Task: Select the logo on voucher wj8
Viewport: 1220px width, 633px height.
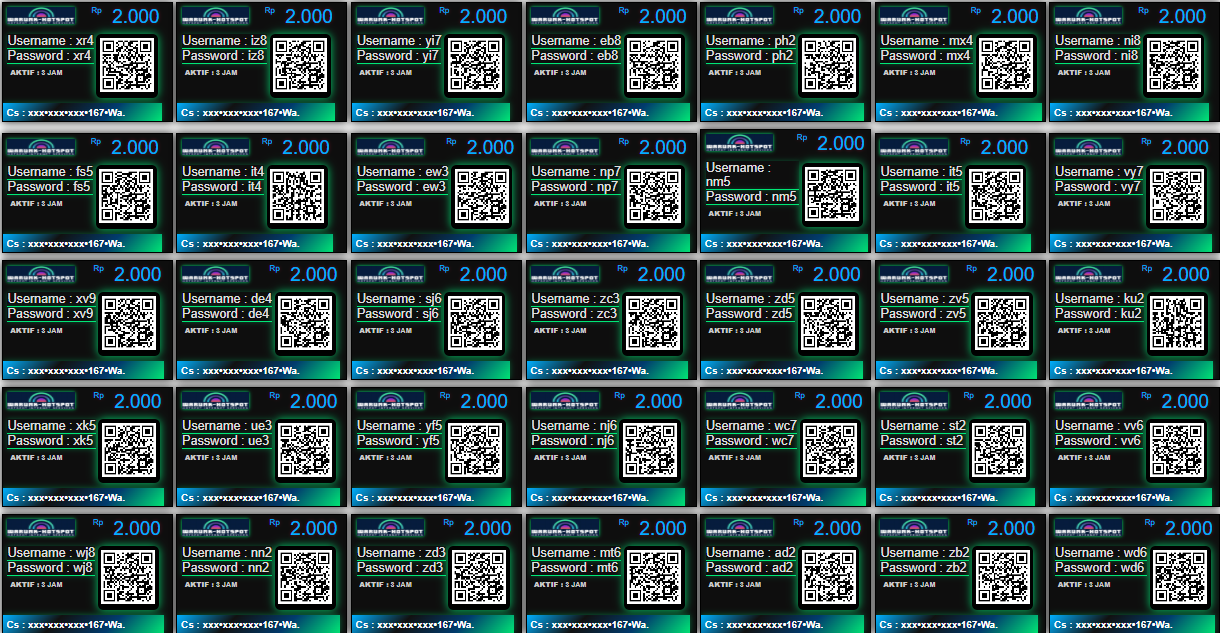Action: [41, 527]
